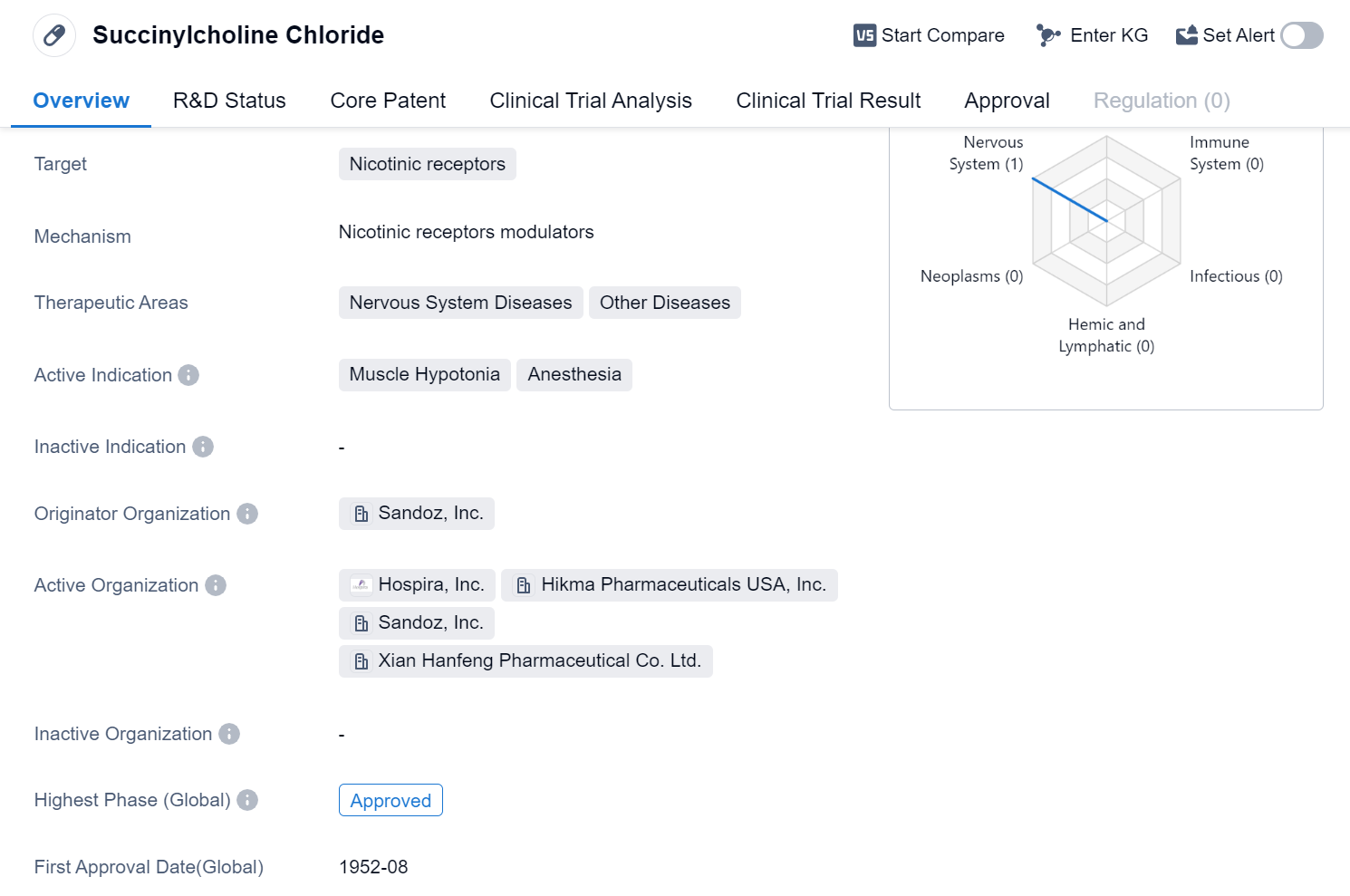Switch to the R&D Status tab
This screenshot has height=896, width=1350.
pyautogui.click(x=229, y=101)
